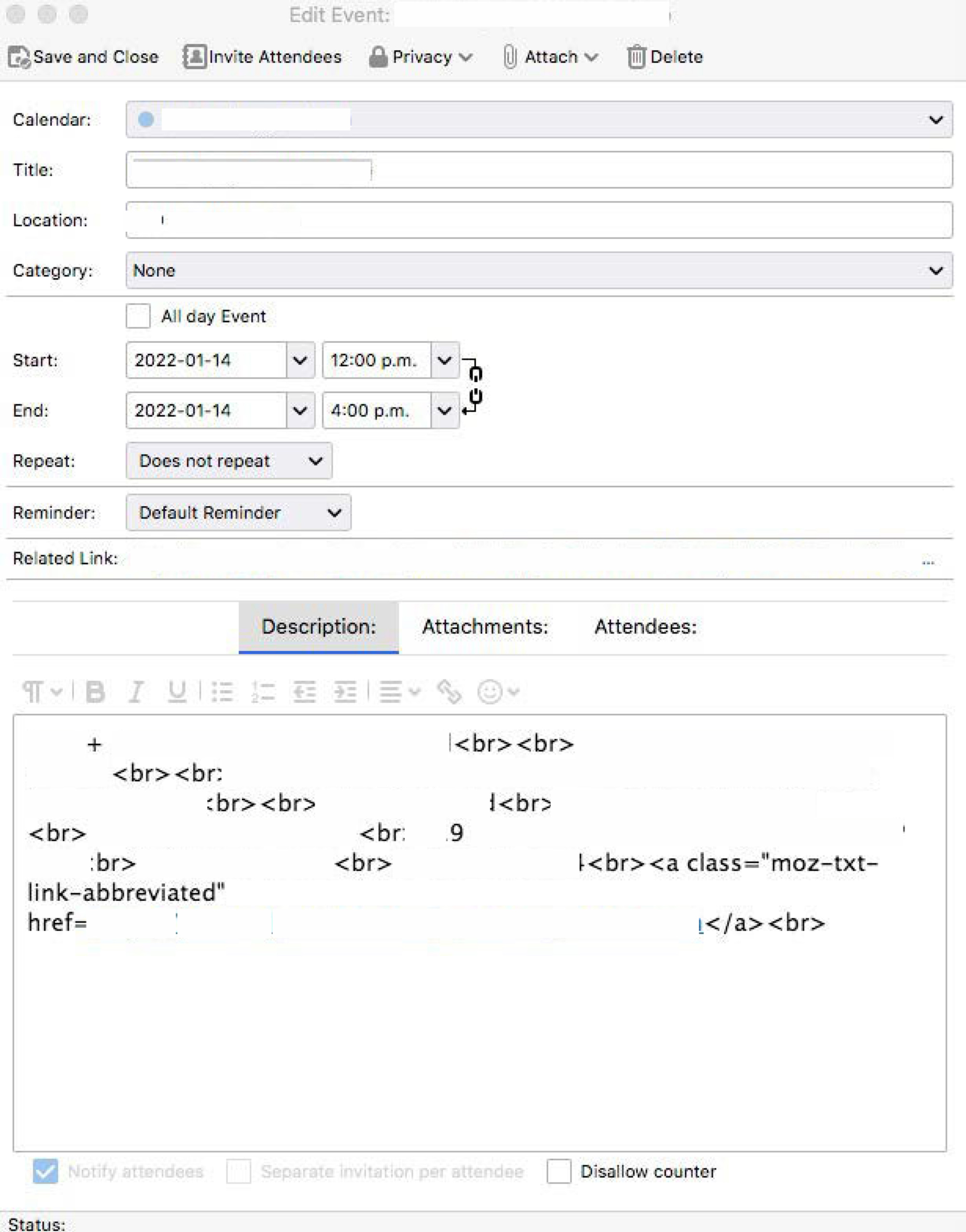The width and height of the screenshot is (966, 1232).
Task: Apply bulleted list formatting
Action: [x=222, y=691]
